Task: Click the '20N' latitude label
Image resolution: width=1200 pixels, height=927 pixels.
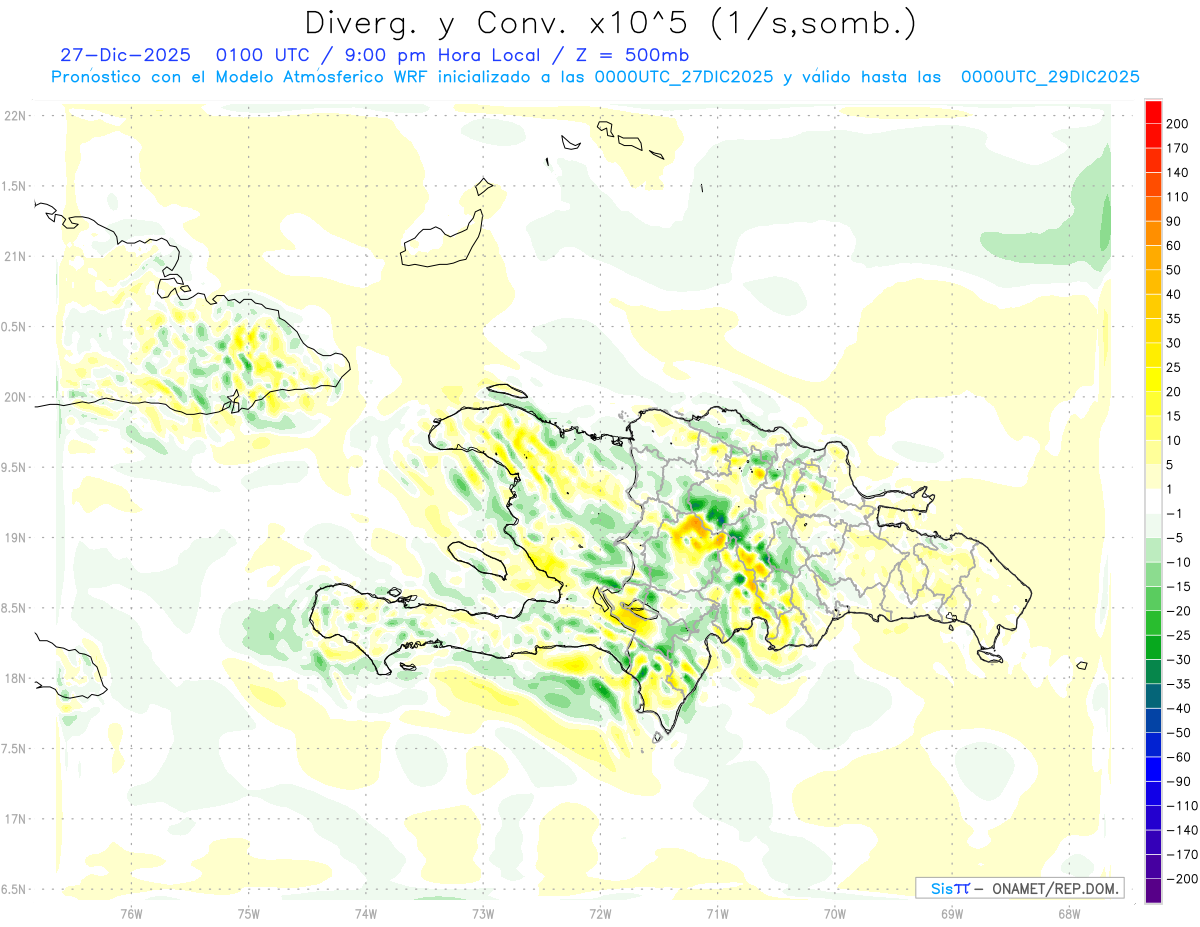Action: click(15, 397)
